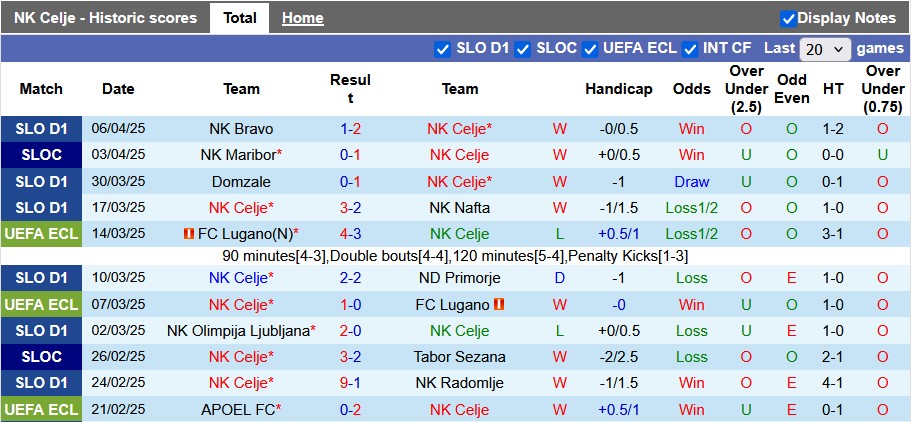
Task: Click the 9-1 result versus NK Radomlje
Action: [350, 383]
